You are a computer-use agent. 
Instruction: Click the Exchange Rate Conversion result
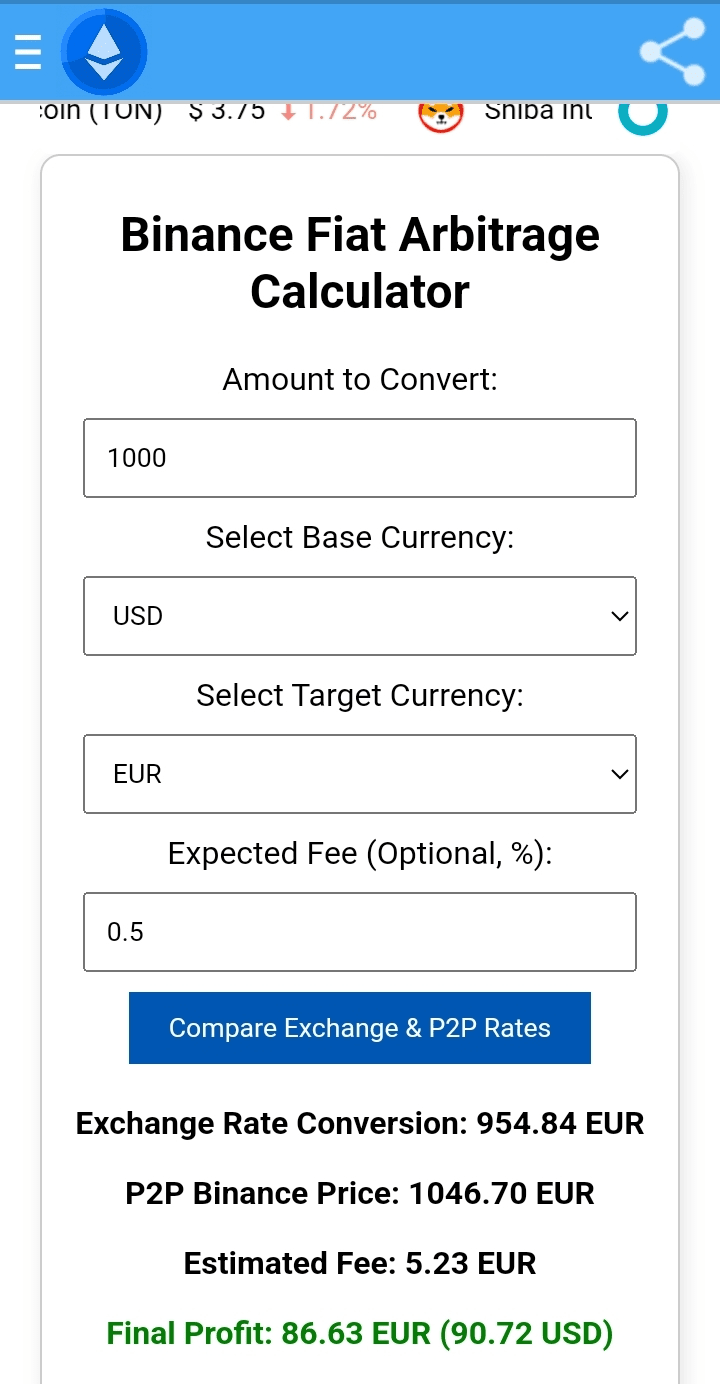(360, 1123)
